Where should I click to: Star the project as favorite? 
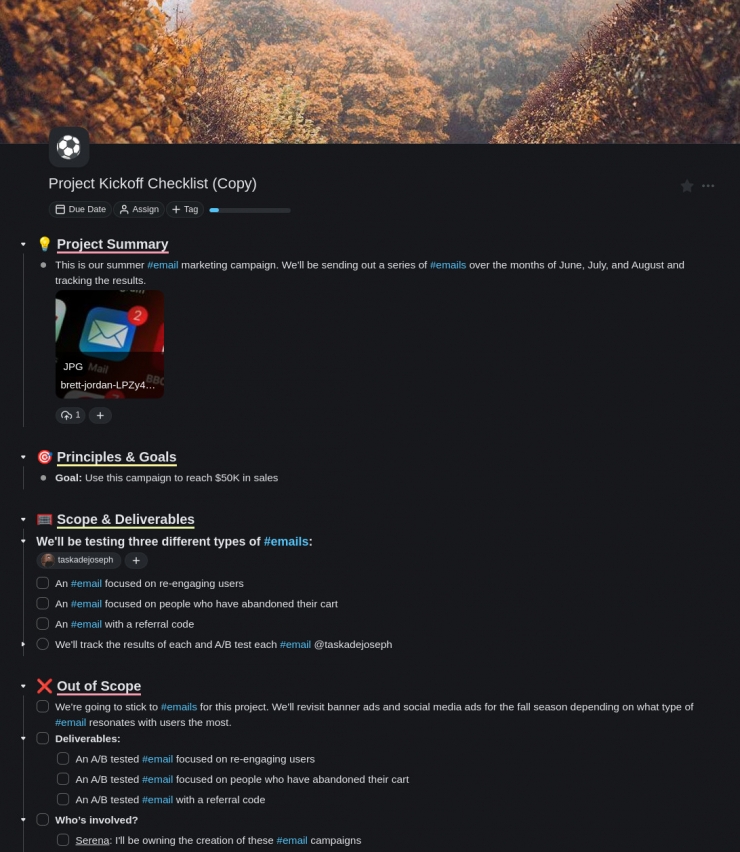tap(687, 186)
